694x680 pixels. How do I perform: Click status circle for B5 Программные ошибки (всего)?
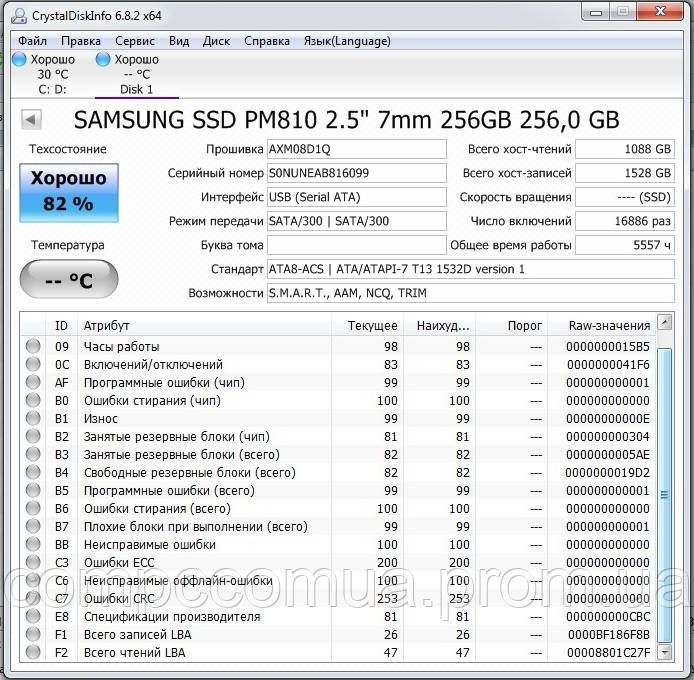pyautogui.click(x=33, y=490)
